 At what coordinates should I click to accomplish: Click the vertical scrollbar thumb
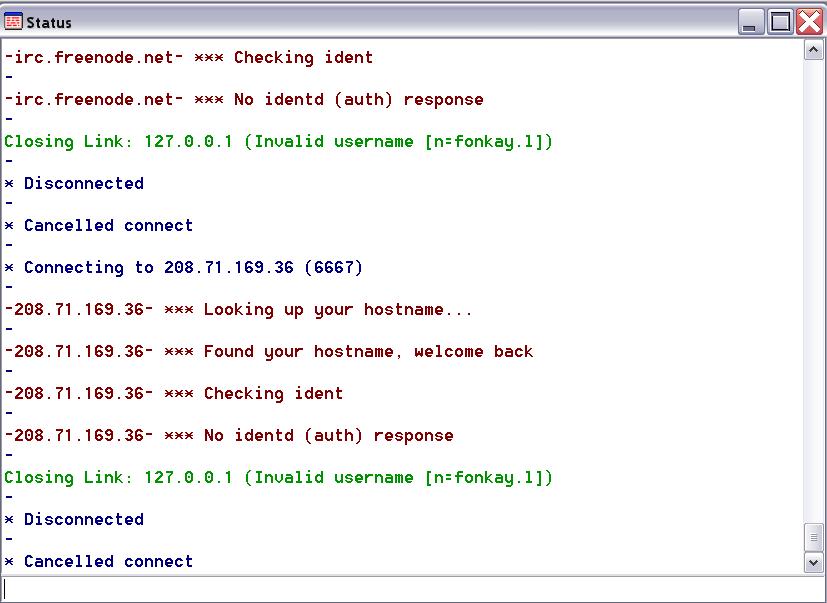(814, 537)
